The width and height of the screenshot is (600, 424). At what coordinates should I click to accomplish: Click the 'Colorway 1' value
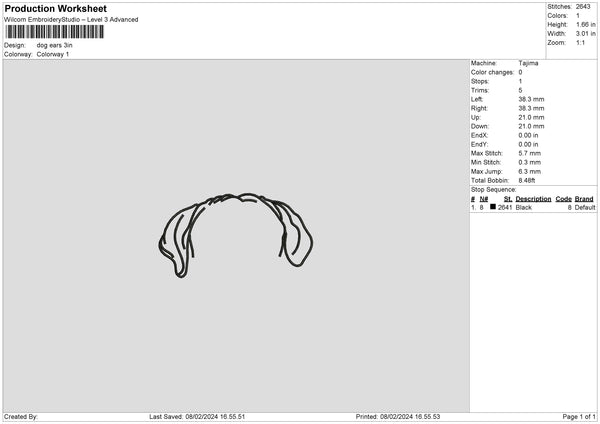click(53, 54)
